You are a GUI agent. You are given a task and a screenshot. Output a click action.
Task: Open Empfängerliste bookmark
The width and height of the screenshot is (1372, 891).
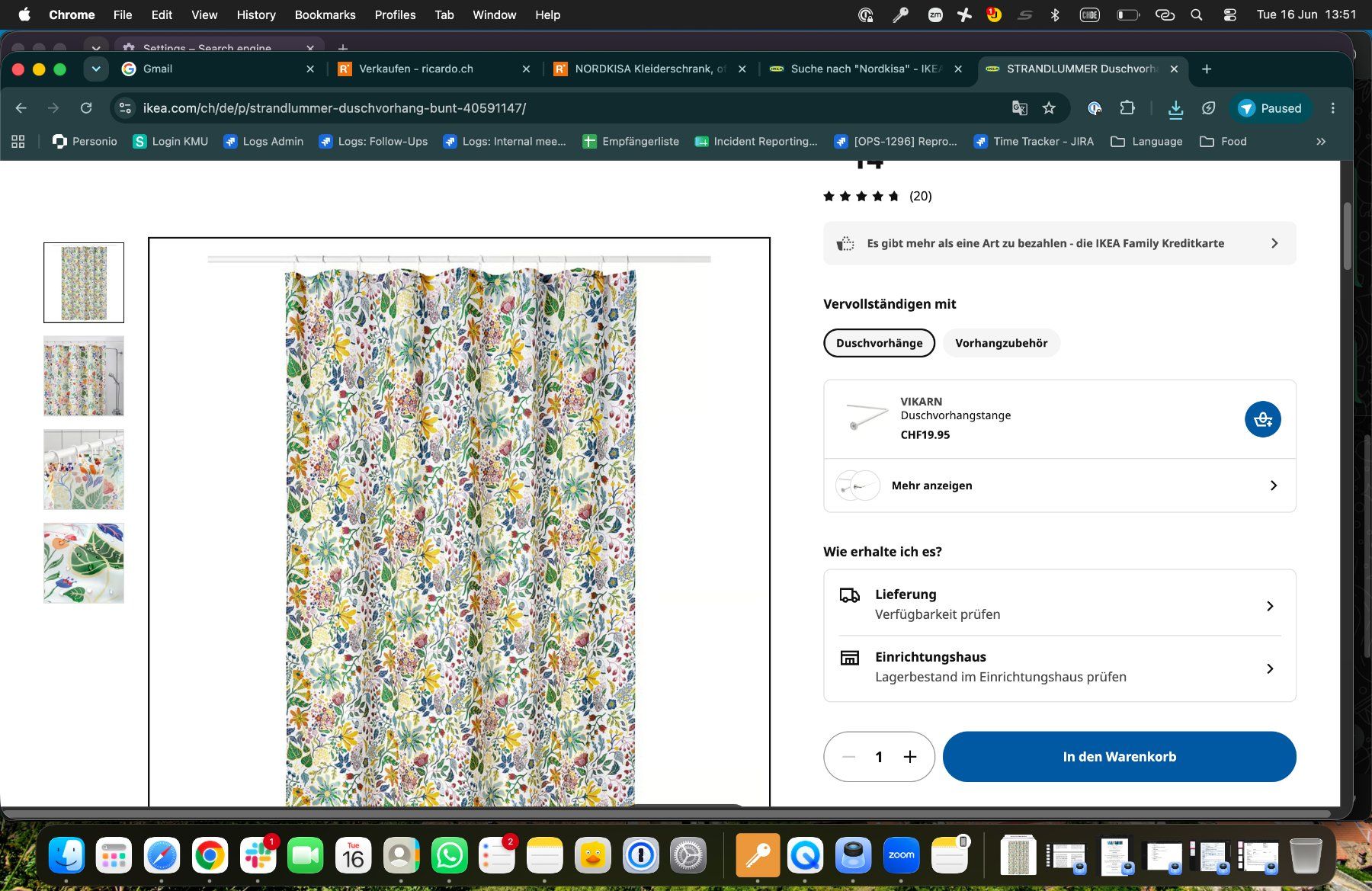point(631,141)
